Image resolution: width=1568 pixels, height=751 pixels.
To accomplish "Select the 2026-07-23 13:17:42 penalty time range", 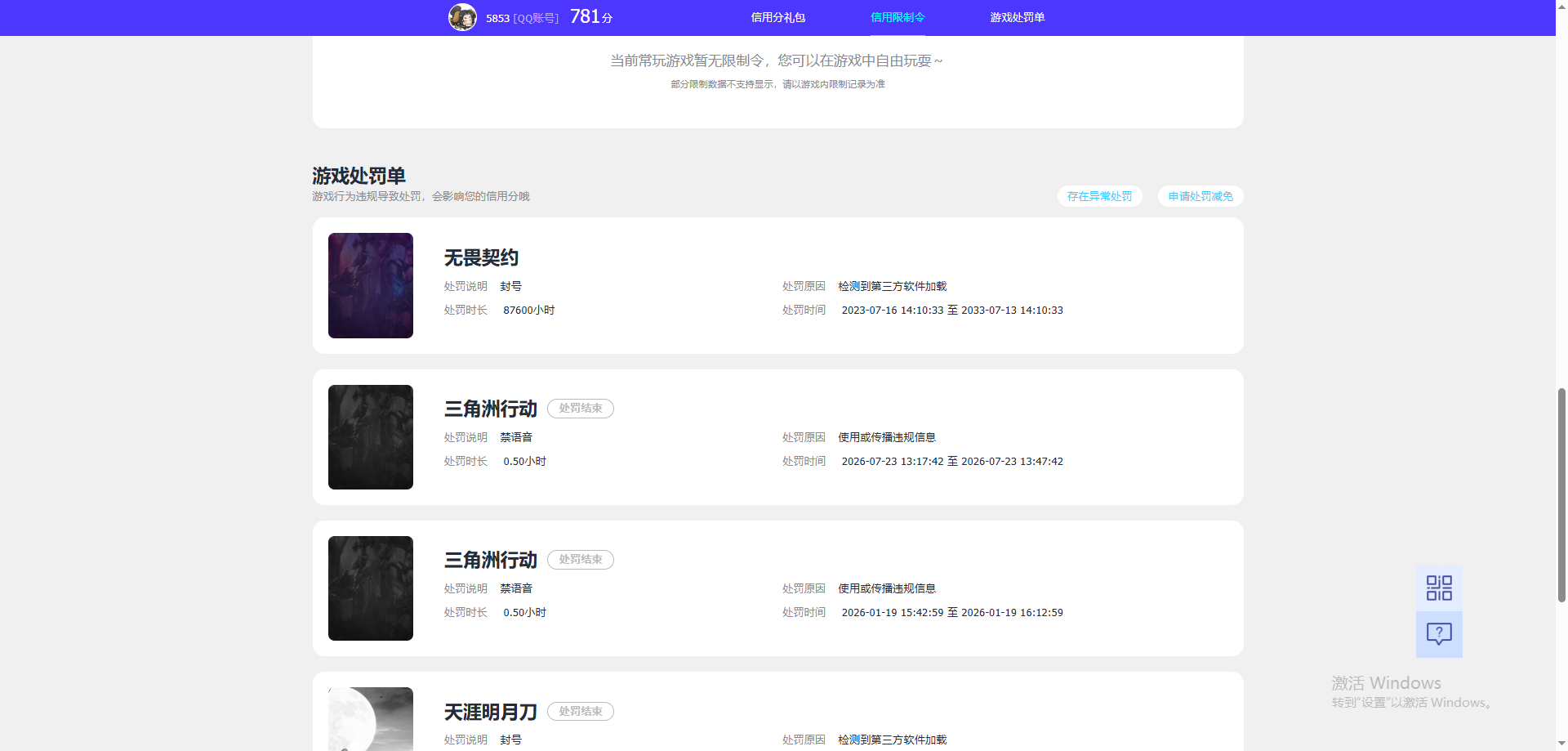I will click(x=952, y=462).
